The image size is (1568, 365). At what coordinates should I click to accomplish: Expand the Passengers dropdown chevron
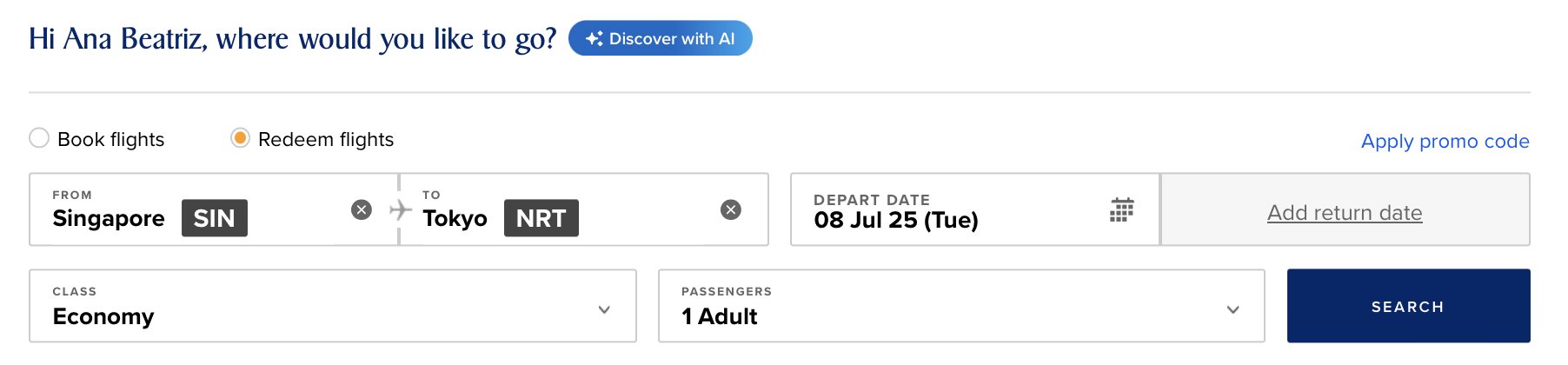(x=1232, y=309)
